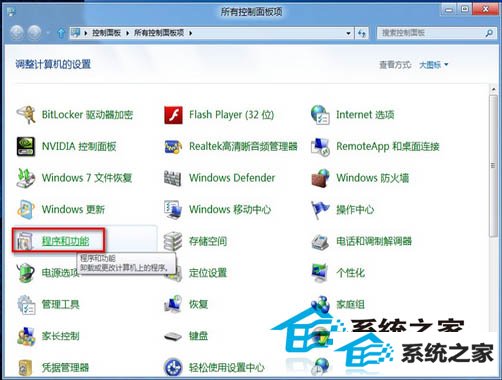This screenshot has height=380, width=502.
Task: Click the vertical scrollbar thumb
Action: click(493, 166)
